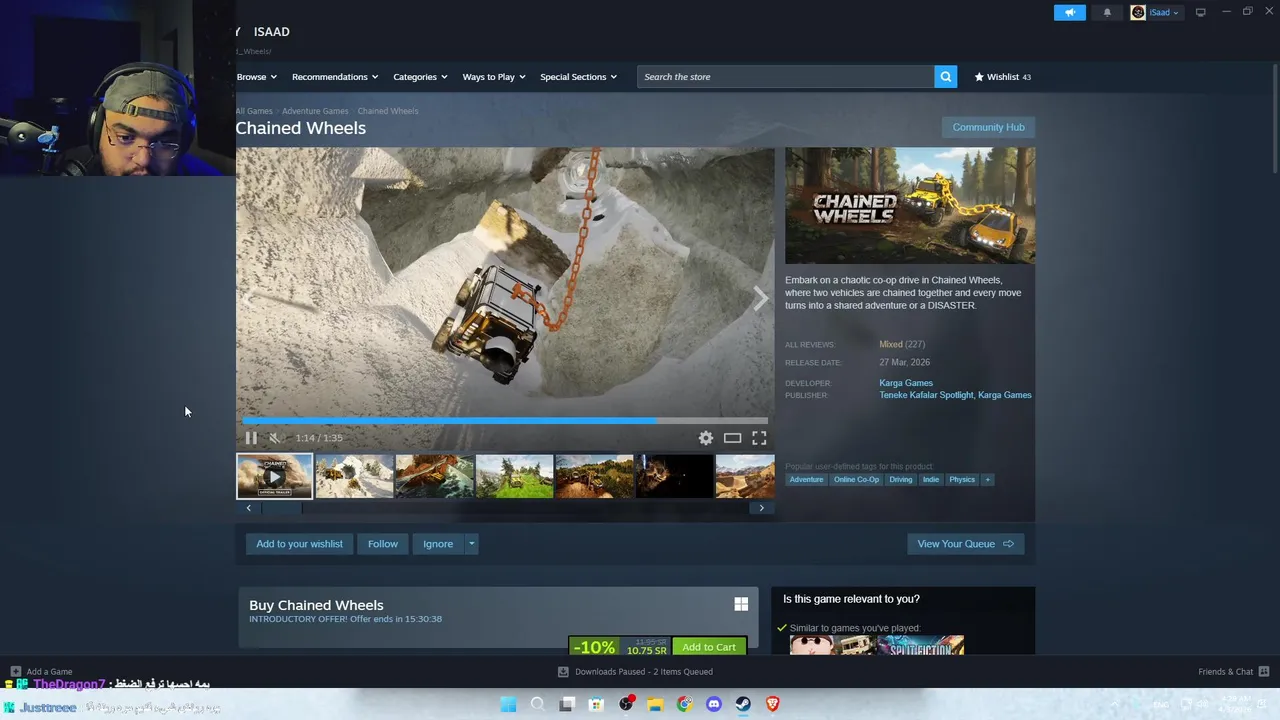
Task: Open the Karga Games developer link
Action: (906, 383)
